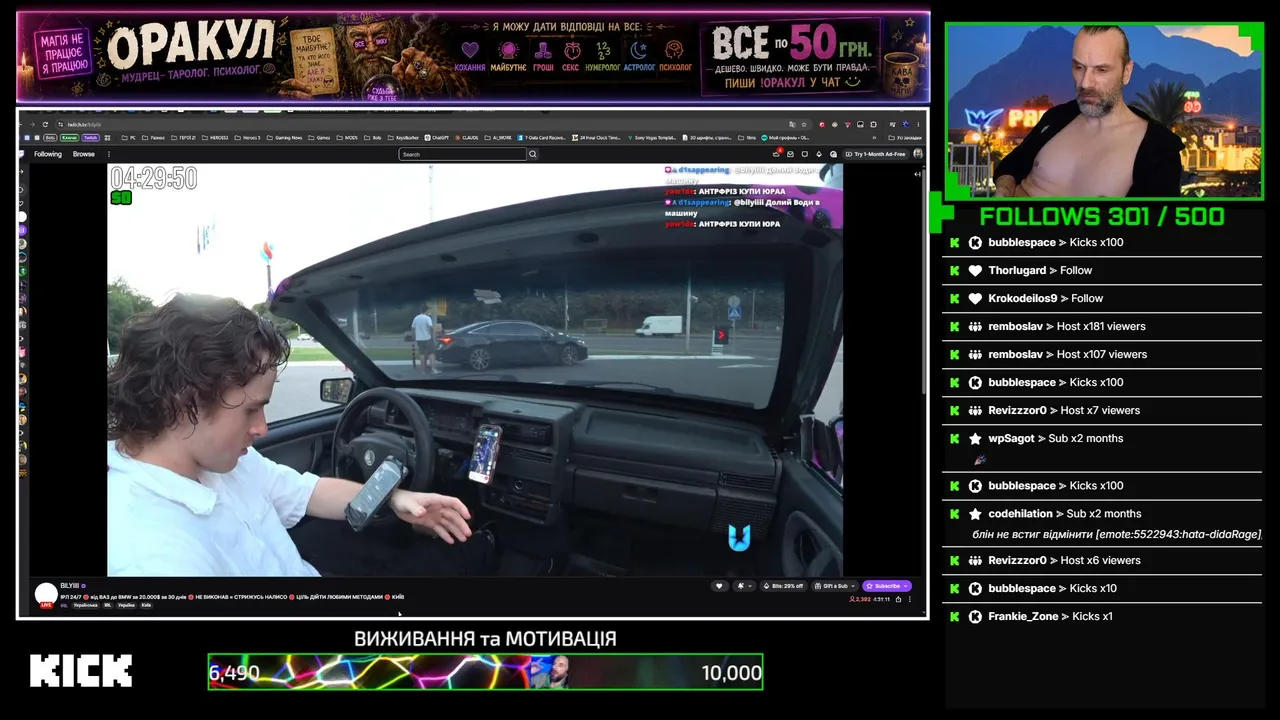This screenshot has height=720, width=1280.
Task: Click the Frankie_Zone Kicks x1 row
Action: coord(1102,616)
